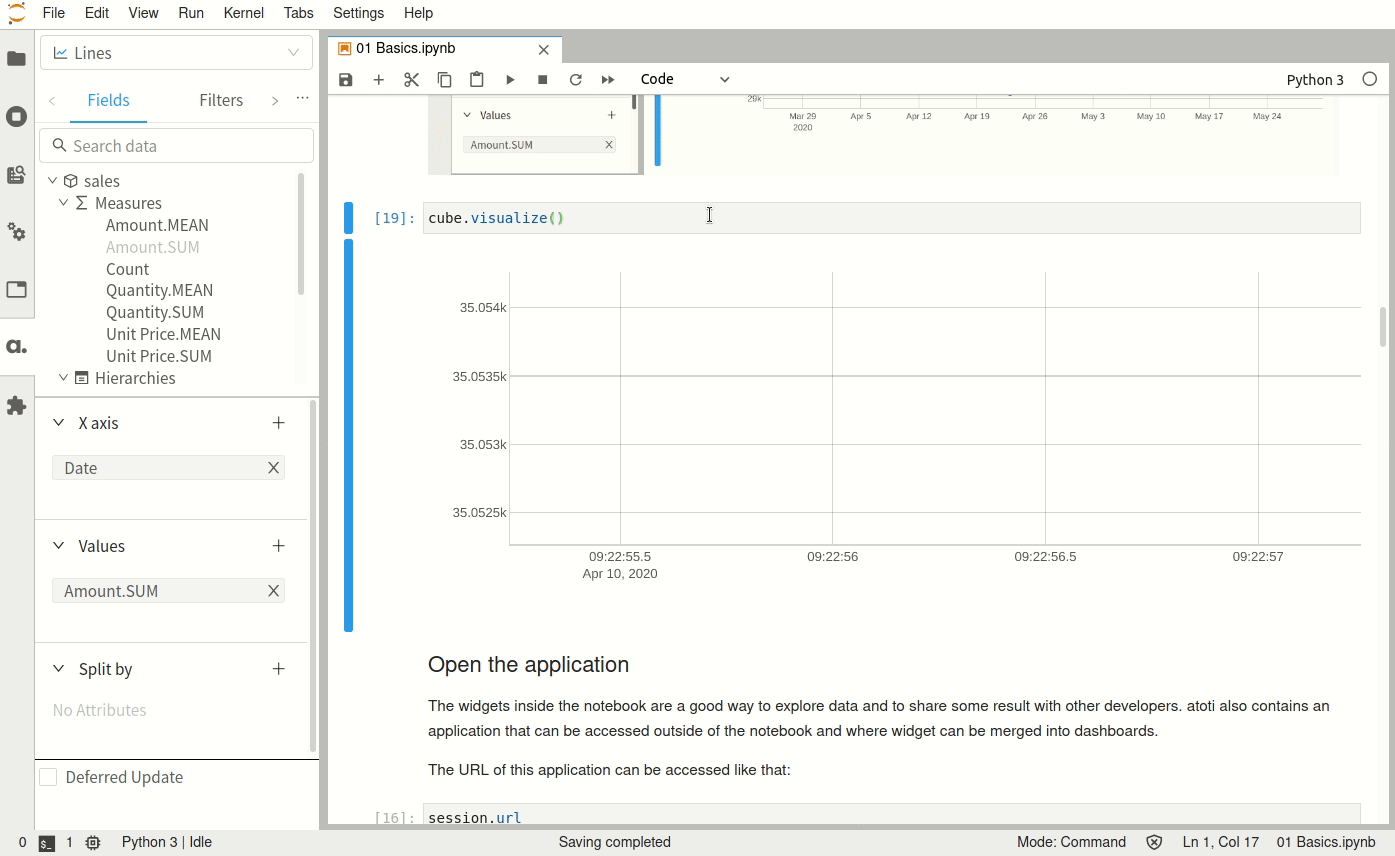Open the Lines widget type dropdown

tap(176, 53)
